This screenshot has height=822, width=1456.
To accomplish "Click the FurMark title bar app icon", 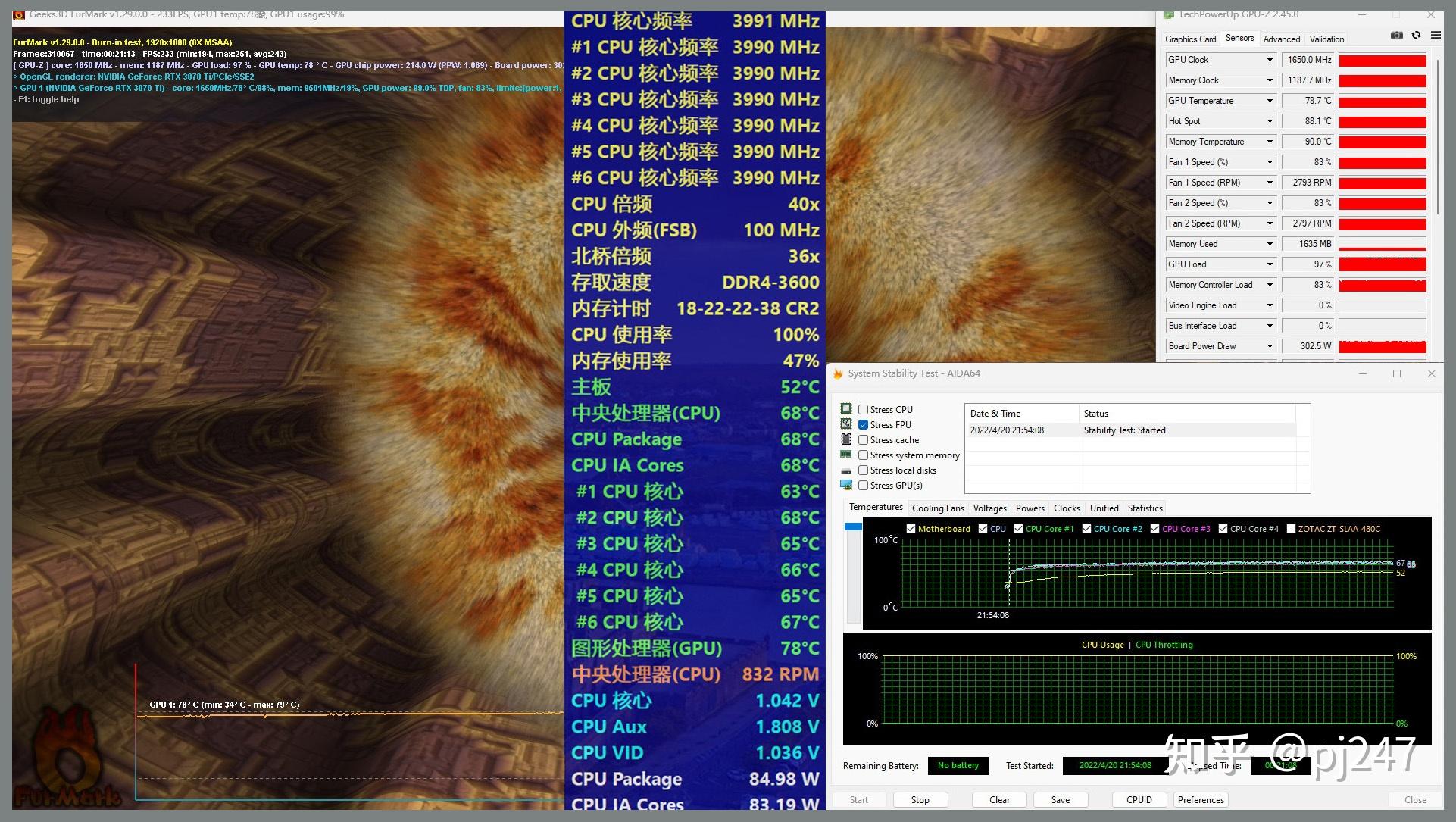I will point(19,14).
